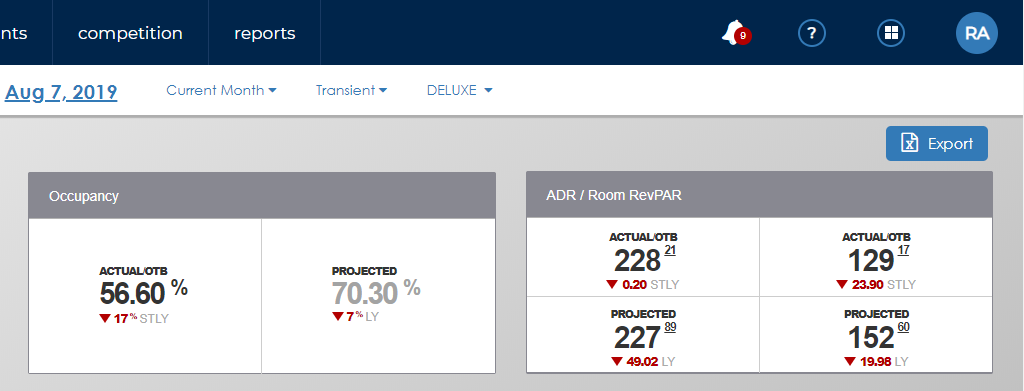Click the red down arrow beside 49.02 LY

[x=617, y=361]
